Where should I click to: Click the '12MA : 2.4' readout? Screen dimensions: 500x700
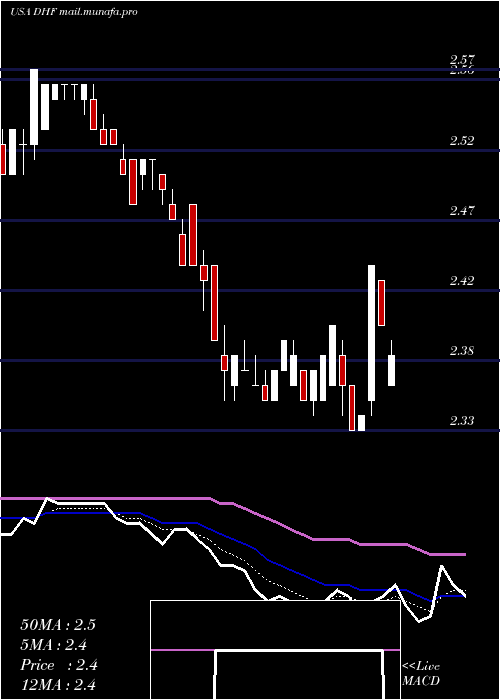pos(58,685)
